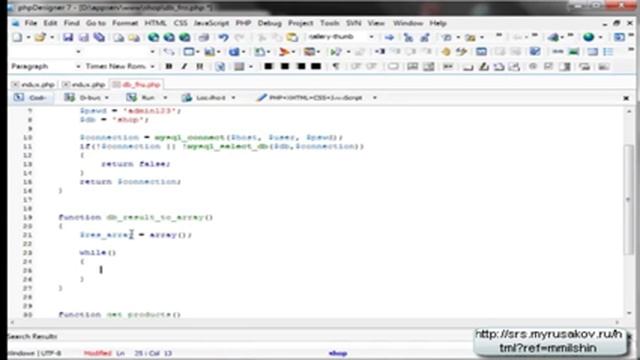Click the horizontal scrollbar under the code
The width and height of the screenshot is (640, 360).
coord(314,322)
